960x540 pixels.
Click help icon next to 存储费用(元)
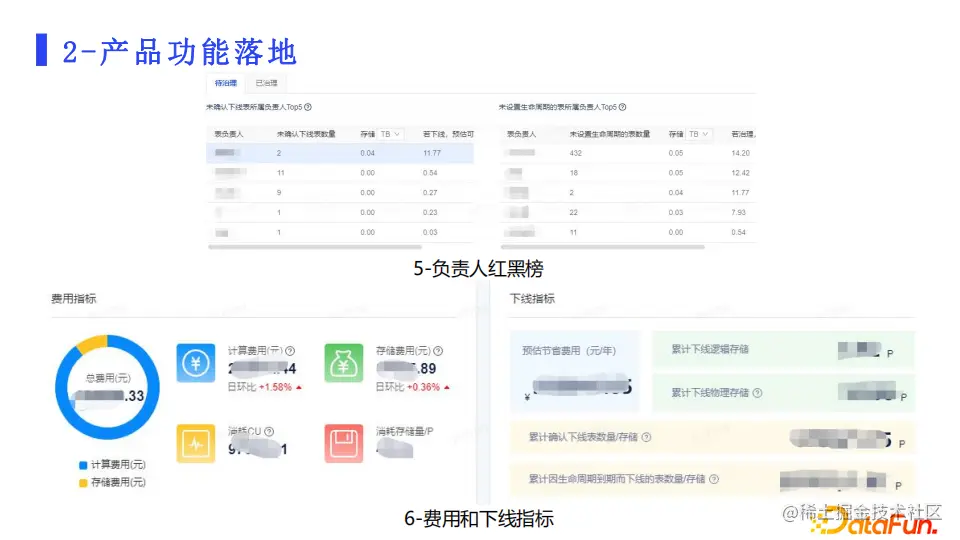(438, 351)
